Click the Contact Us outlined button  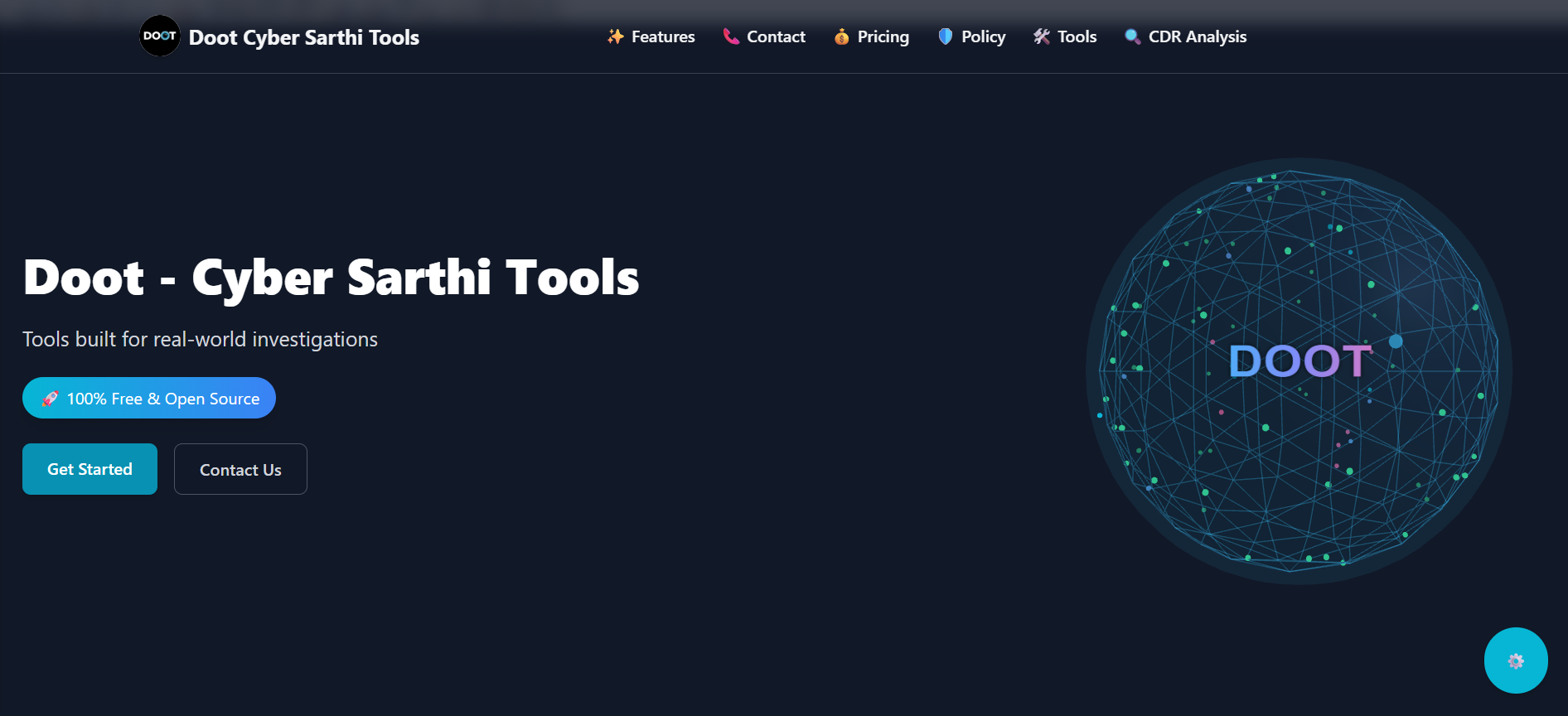click(240, 470)
